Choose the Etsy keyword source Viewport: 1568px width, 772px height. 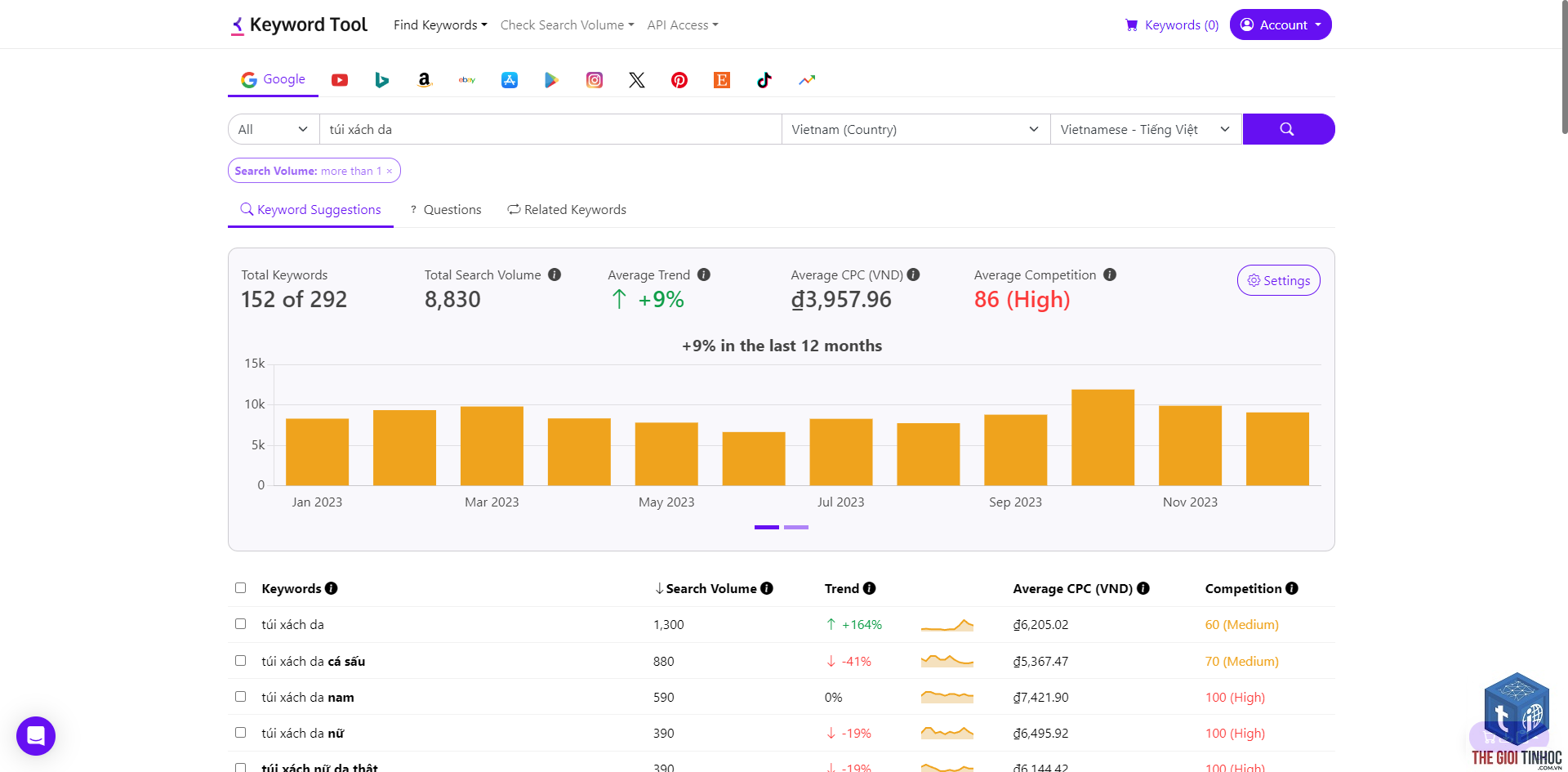tap(722, 80)
